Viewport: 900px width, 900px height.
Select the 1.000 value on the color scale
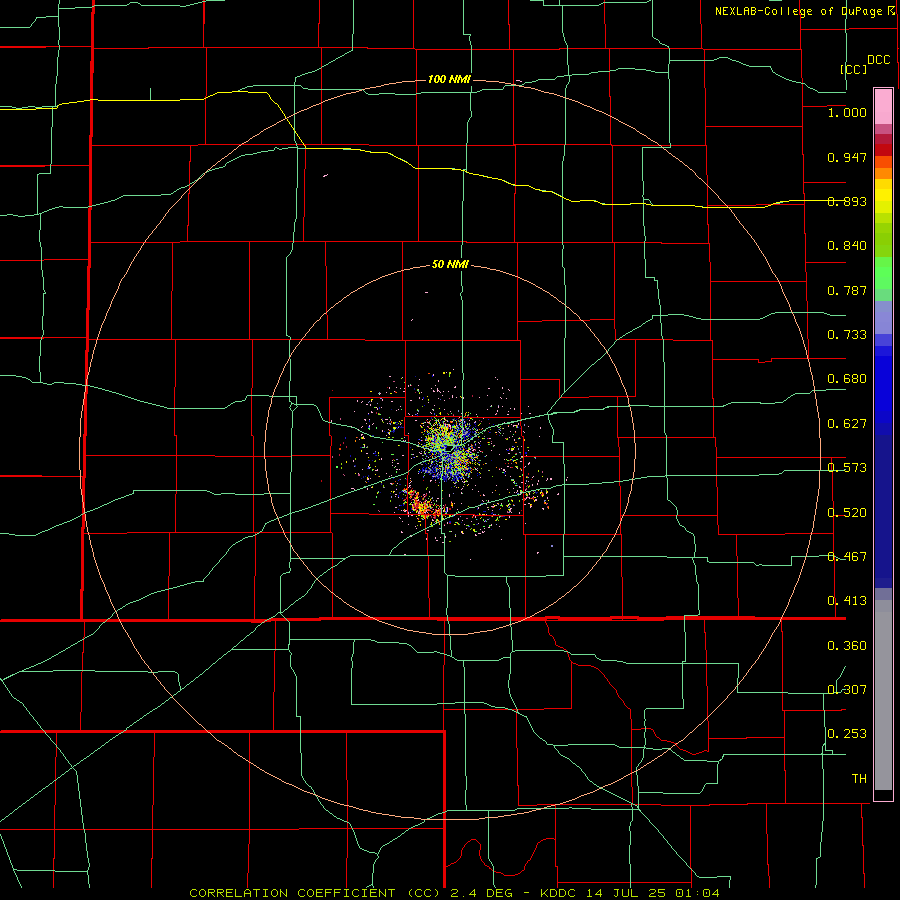(847, 112)
